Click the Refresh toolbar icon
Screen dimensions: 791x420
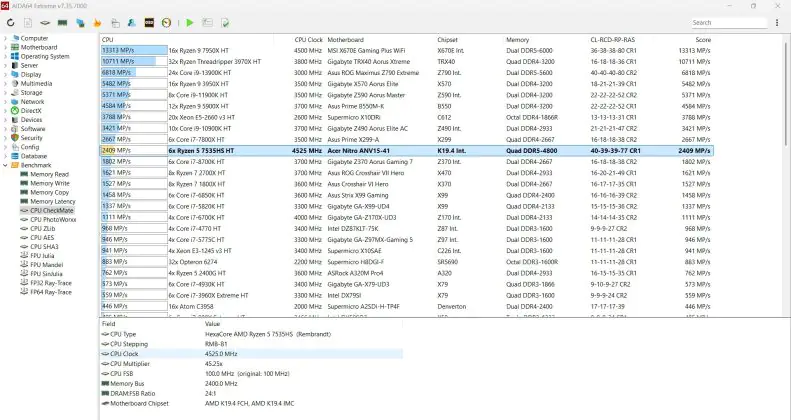click(11, 23)
